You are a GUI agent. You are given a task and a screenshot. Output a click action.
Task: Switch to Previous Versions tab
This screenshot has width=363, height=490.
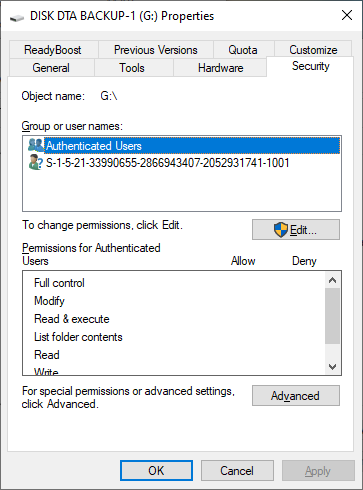point(156,50)
